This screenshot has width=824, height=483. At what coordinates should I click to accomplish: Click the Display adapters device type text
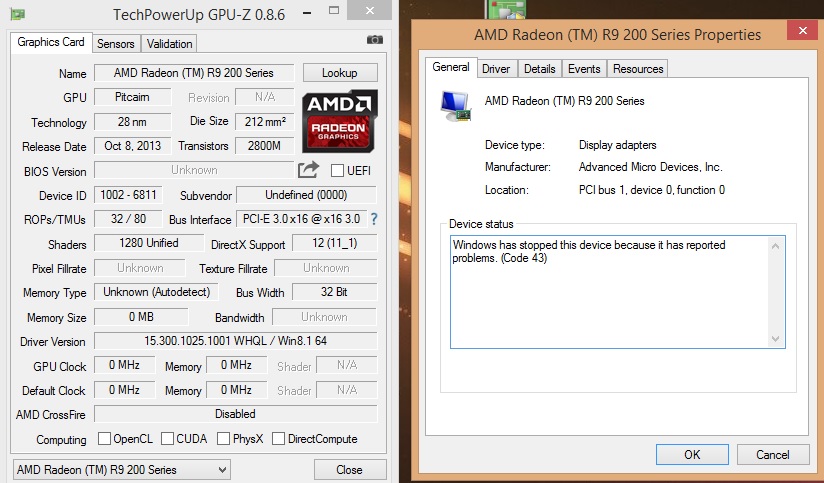coord(617,145)
